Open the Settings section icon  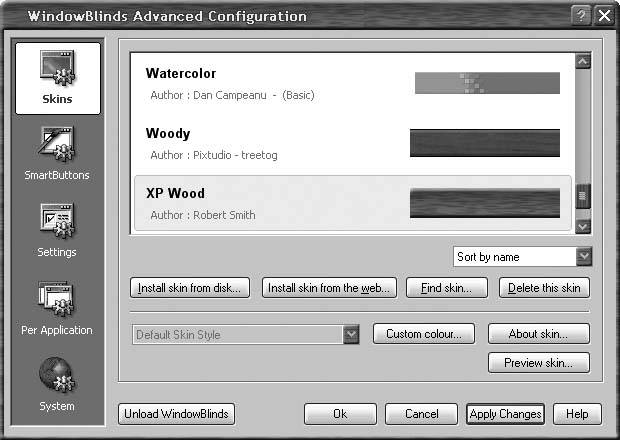57,221
